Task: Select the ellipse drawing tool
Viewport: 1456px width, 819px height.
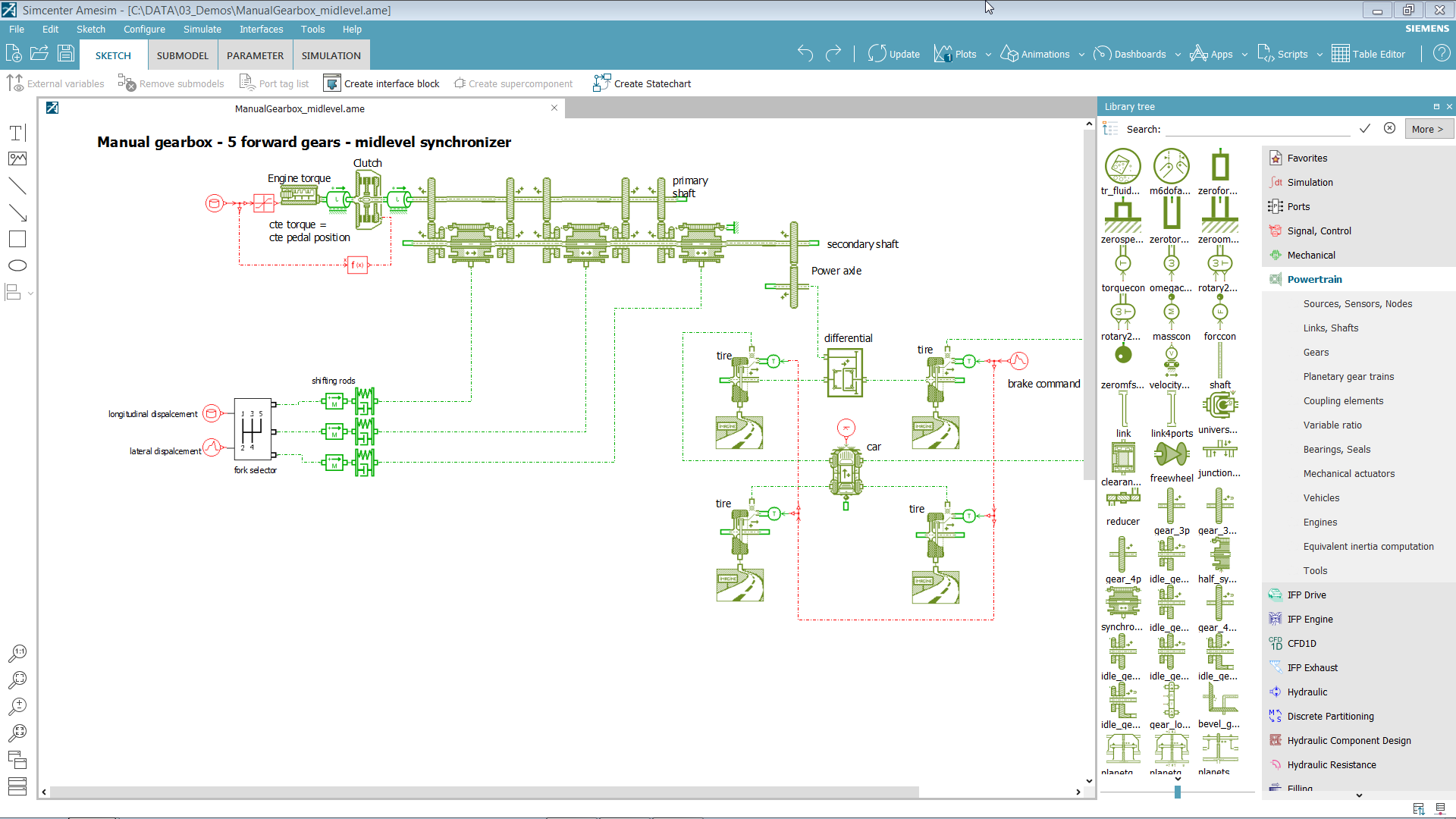Action: click(x=17, y=265)
